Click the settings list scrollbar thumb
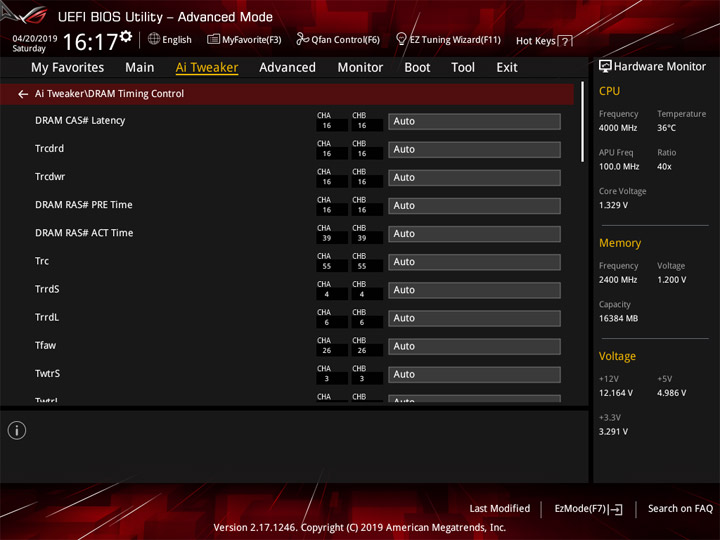 point(582,122)
